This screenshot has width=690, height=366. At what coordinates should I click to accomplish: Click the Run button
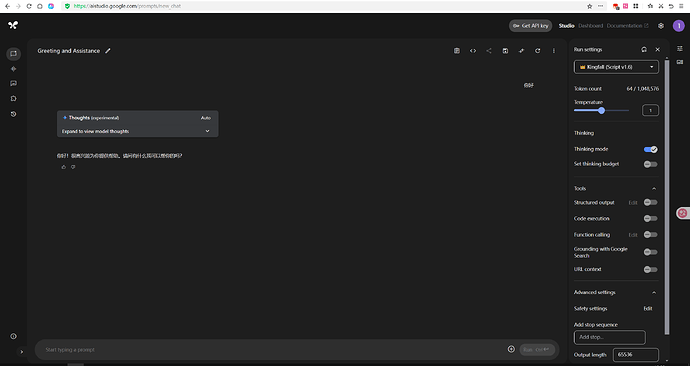pos(537,349)
